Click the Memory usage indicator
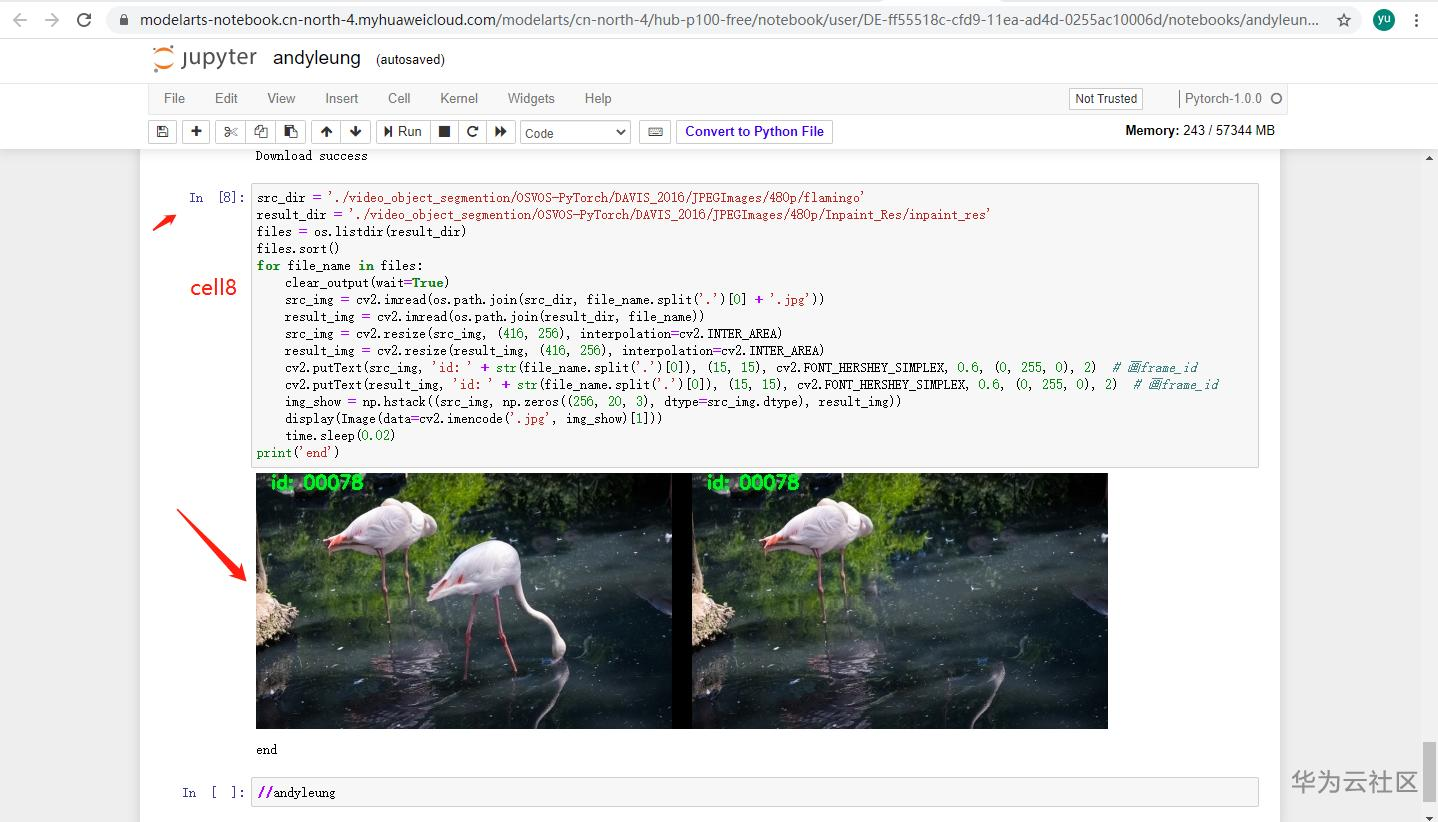1438x822 pixels. [1200, 131]
